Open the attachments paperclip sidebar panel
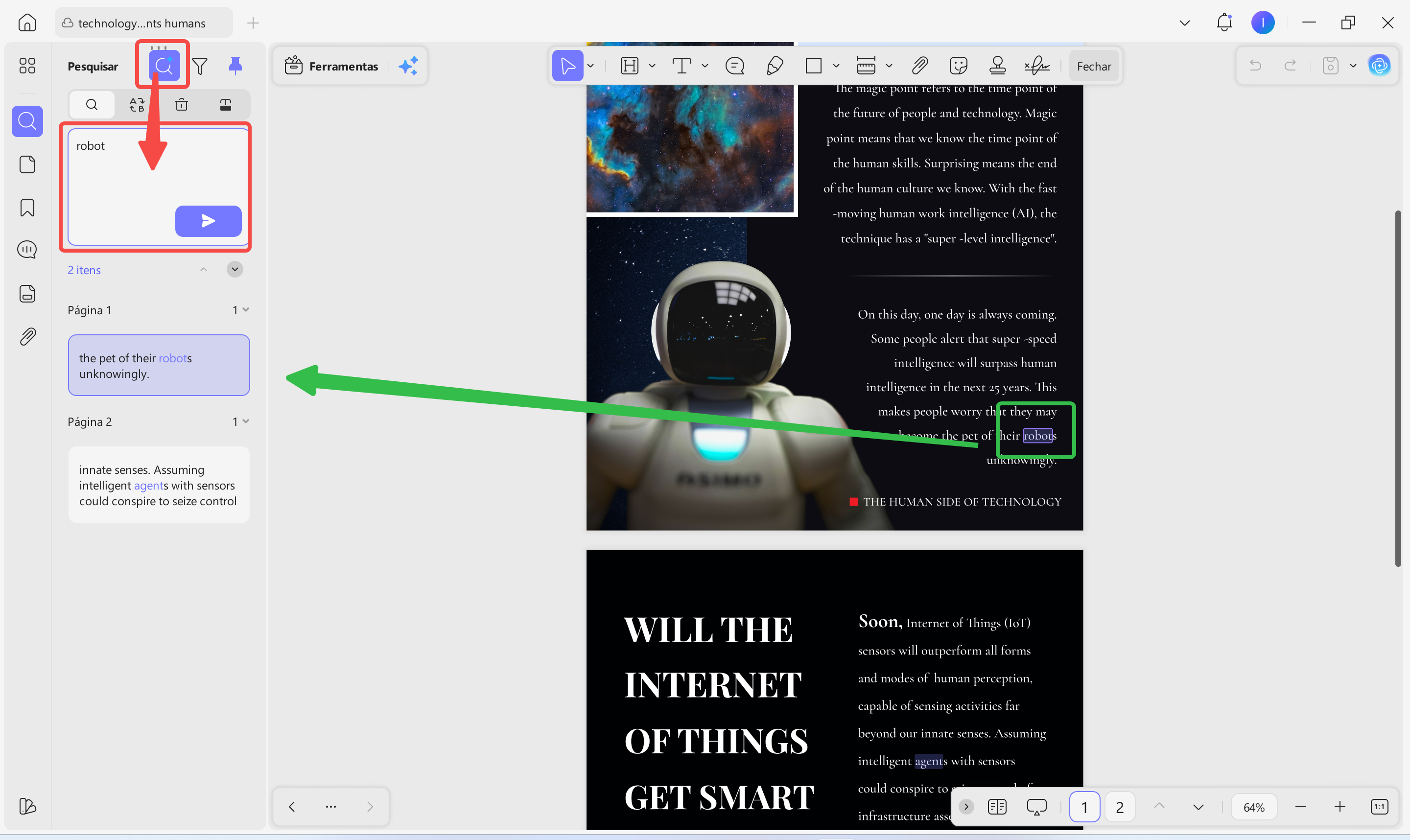This screenshot has width=1410, height=840. coord(27,337)
